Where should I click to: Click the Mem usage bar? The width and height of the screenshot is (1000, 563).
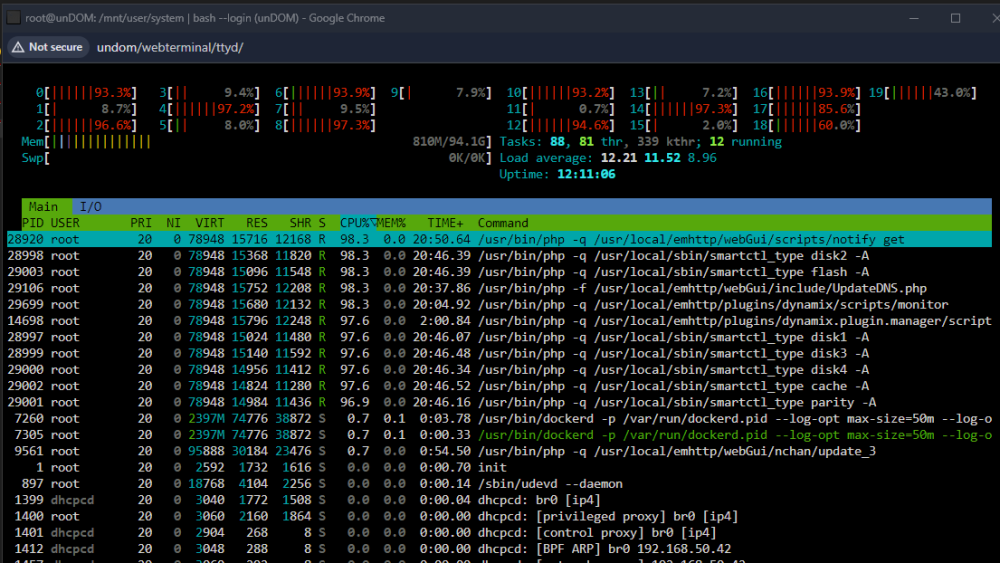click(x=256, y=142)
